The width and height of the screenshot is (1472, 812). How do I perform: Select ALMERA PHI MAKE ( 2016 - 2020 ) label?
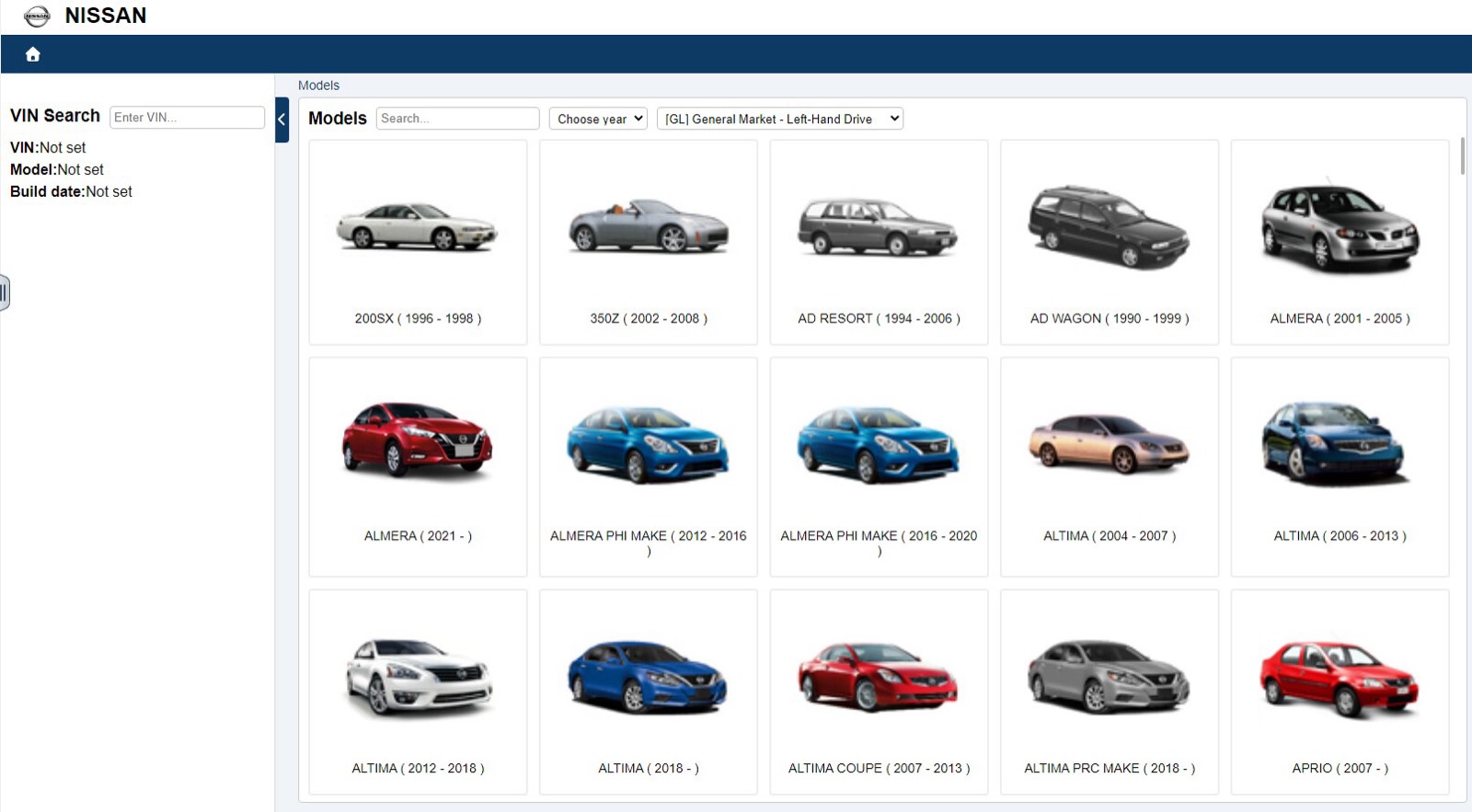[879, 543]
